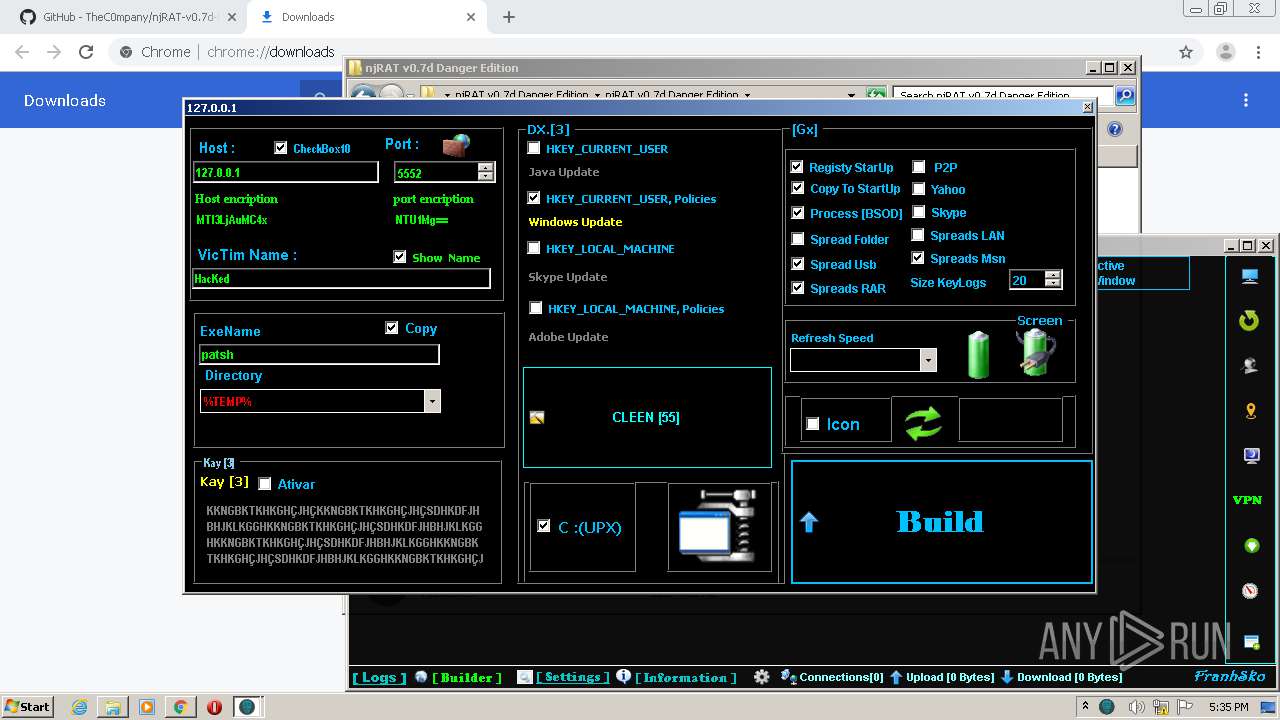Open the Information tab at the bottom
Screen dimensions: 1280x720
pyautogui.click(x=686, y=677)
